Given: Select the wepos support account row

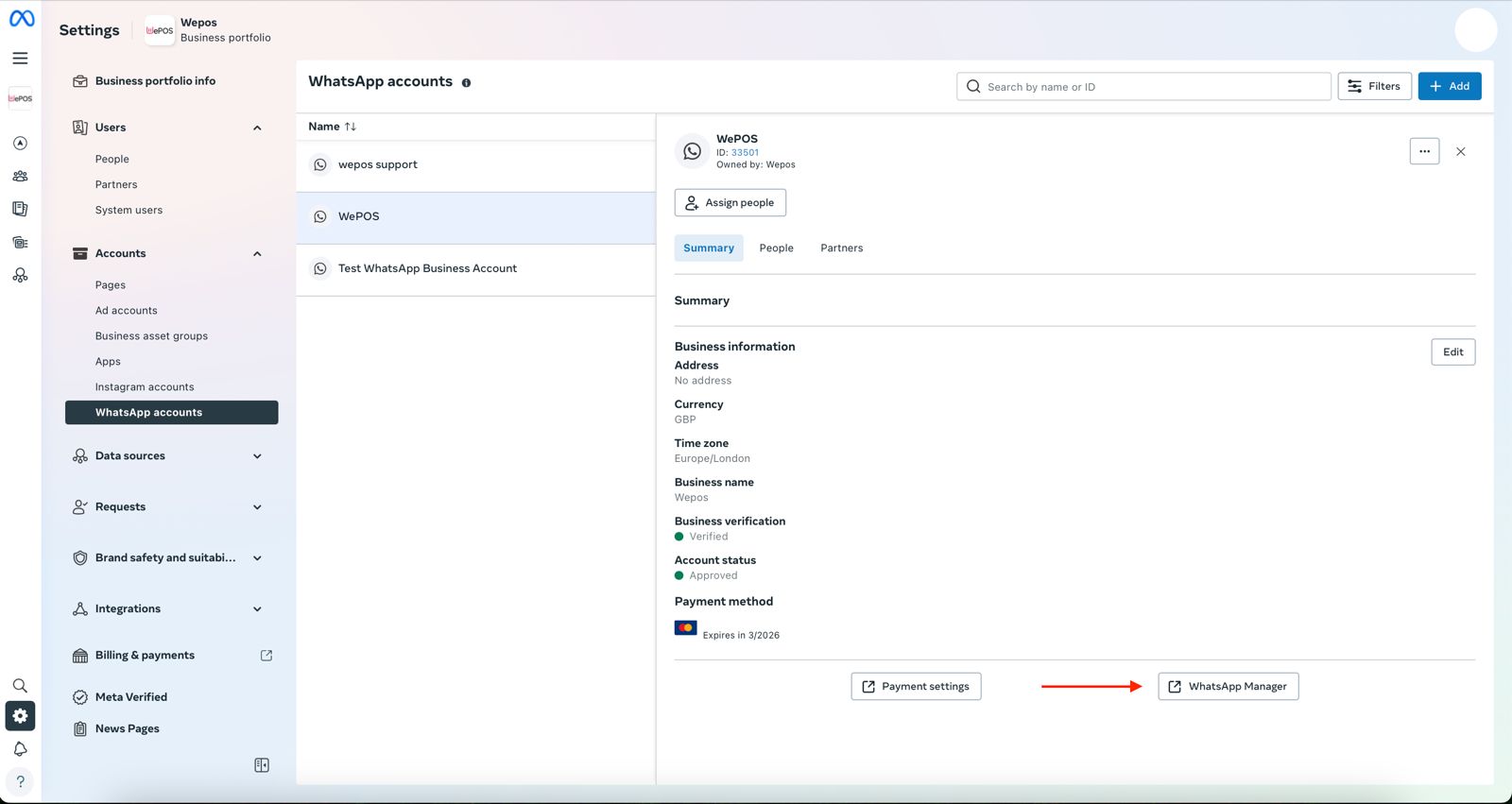Looking at the screenshot, I should pyautogui.click(x=476, y=165).
